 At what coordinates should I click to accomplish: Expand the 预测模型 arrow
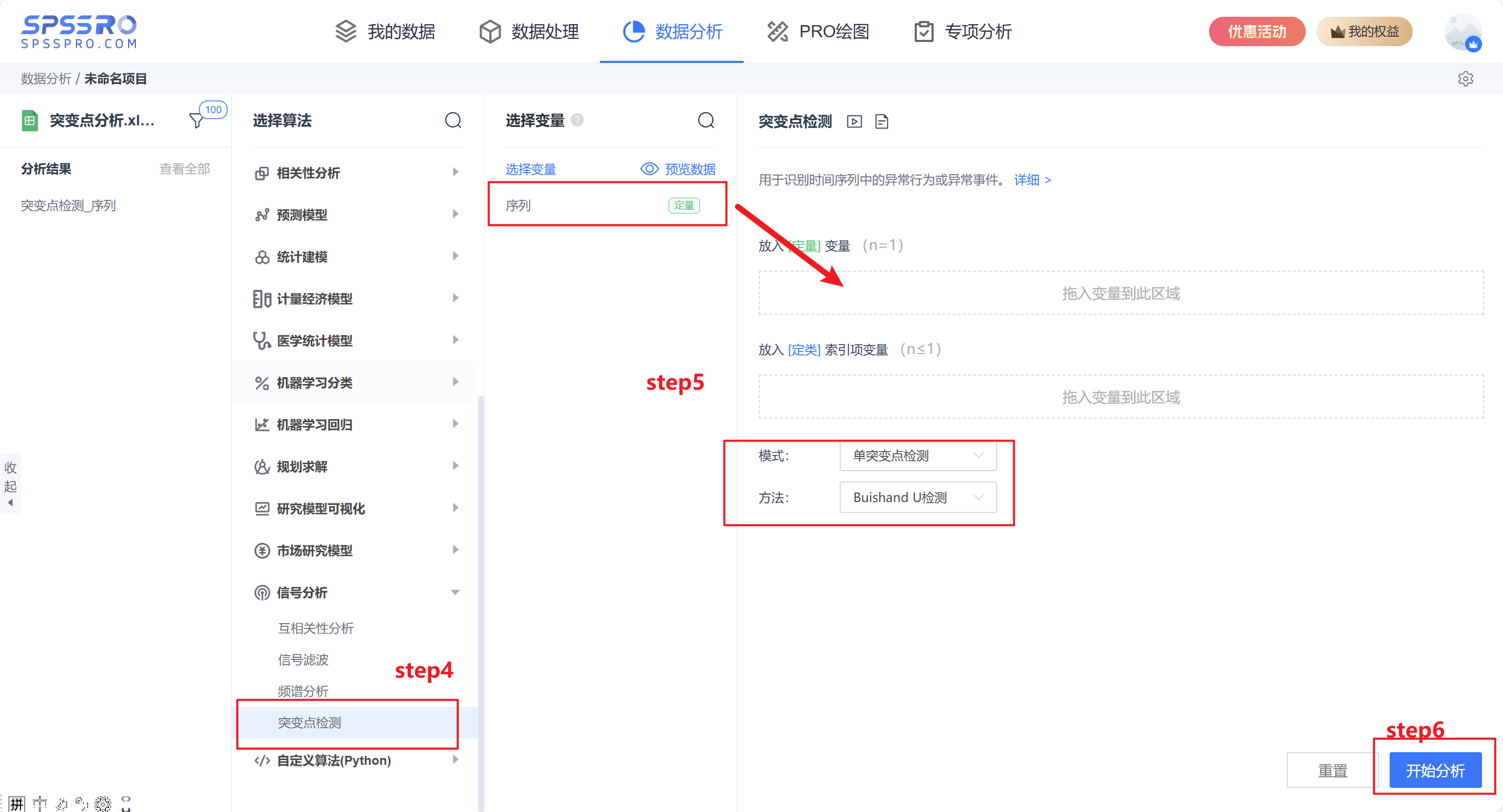point(455,214)
